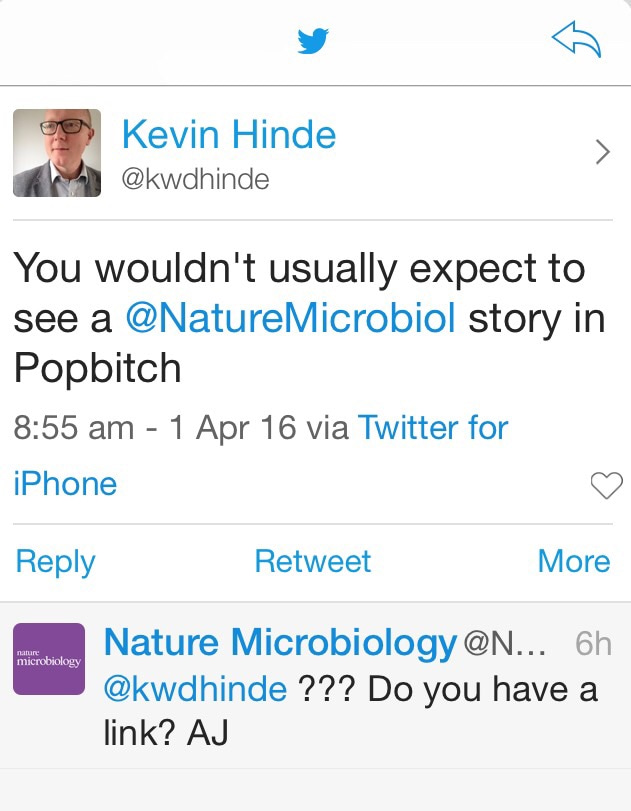Select the Kevin Hinde display name
Image resolution: width=631 pixels, height=811 pixels.
click(228, 134)
